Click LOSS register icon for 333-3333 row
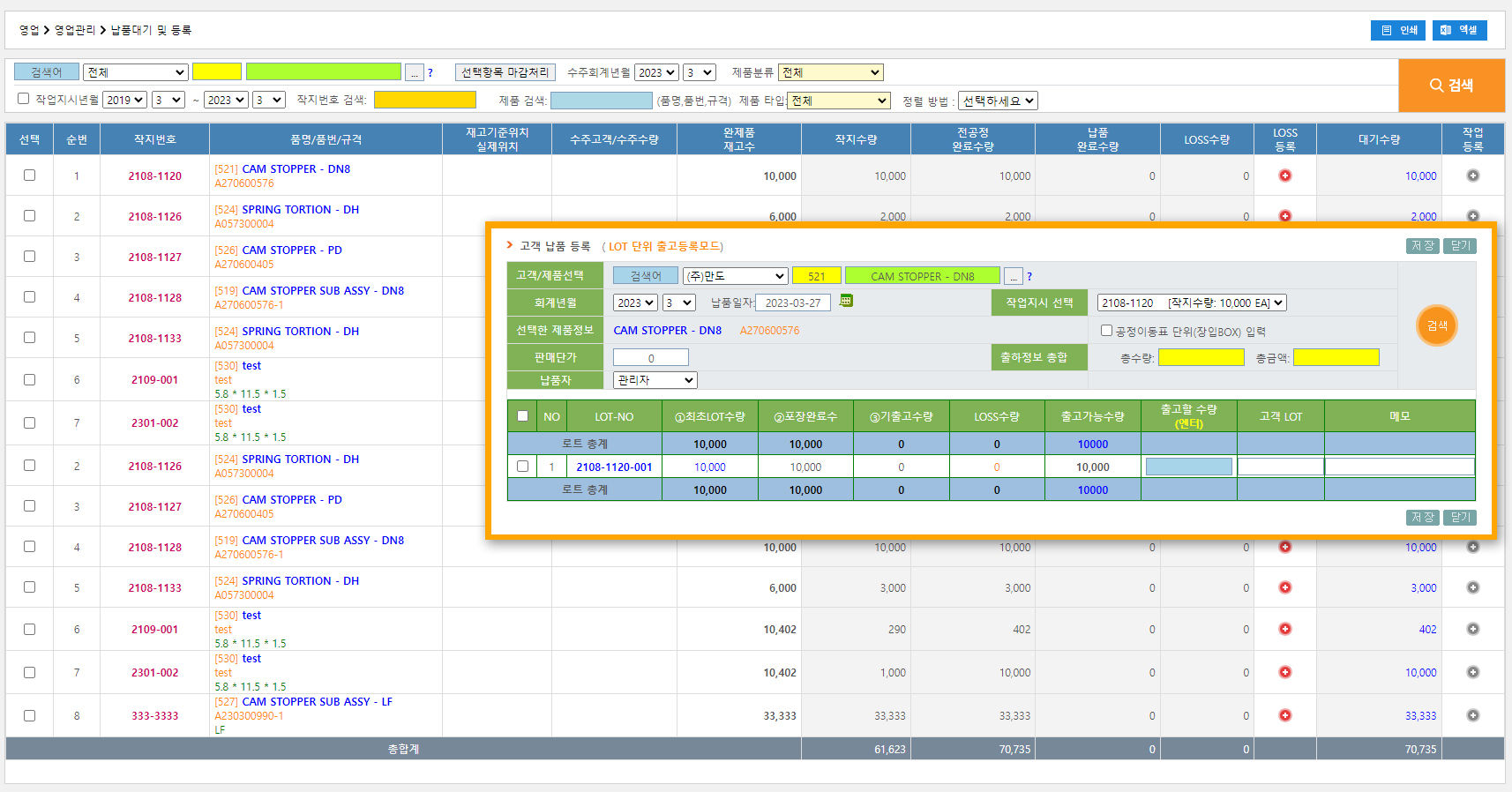1512x792 pixels. (x=1284, y=715)
